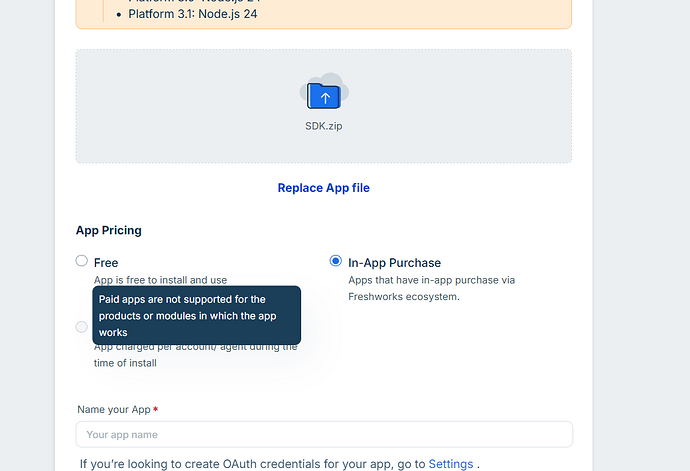Open the Settings link for OAuth credentials

pos(451,464)
